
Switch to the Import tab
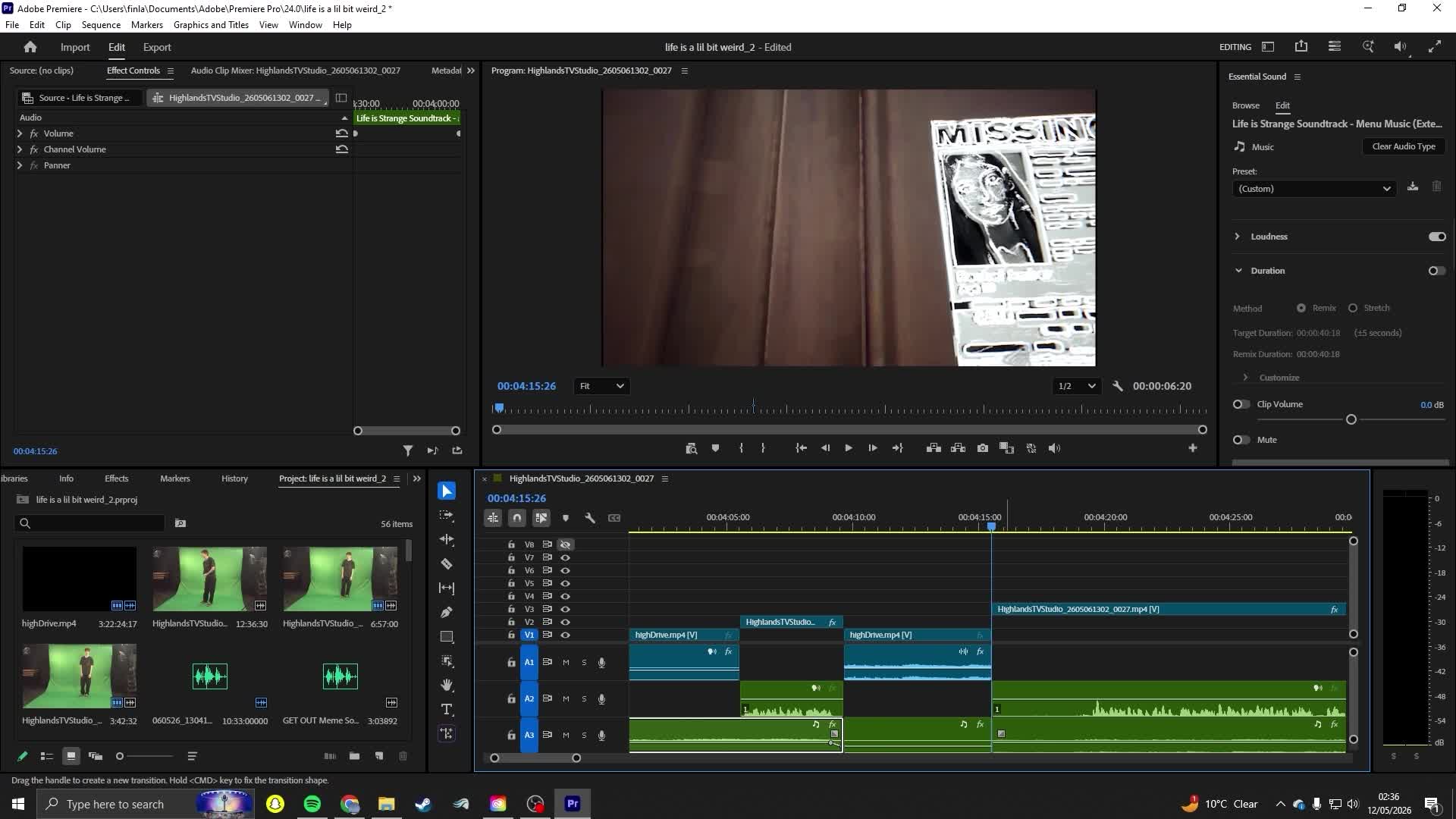pos(75,47)
